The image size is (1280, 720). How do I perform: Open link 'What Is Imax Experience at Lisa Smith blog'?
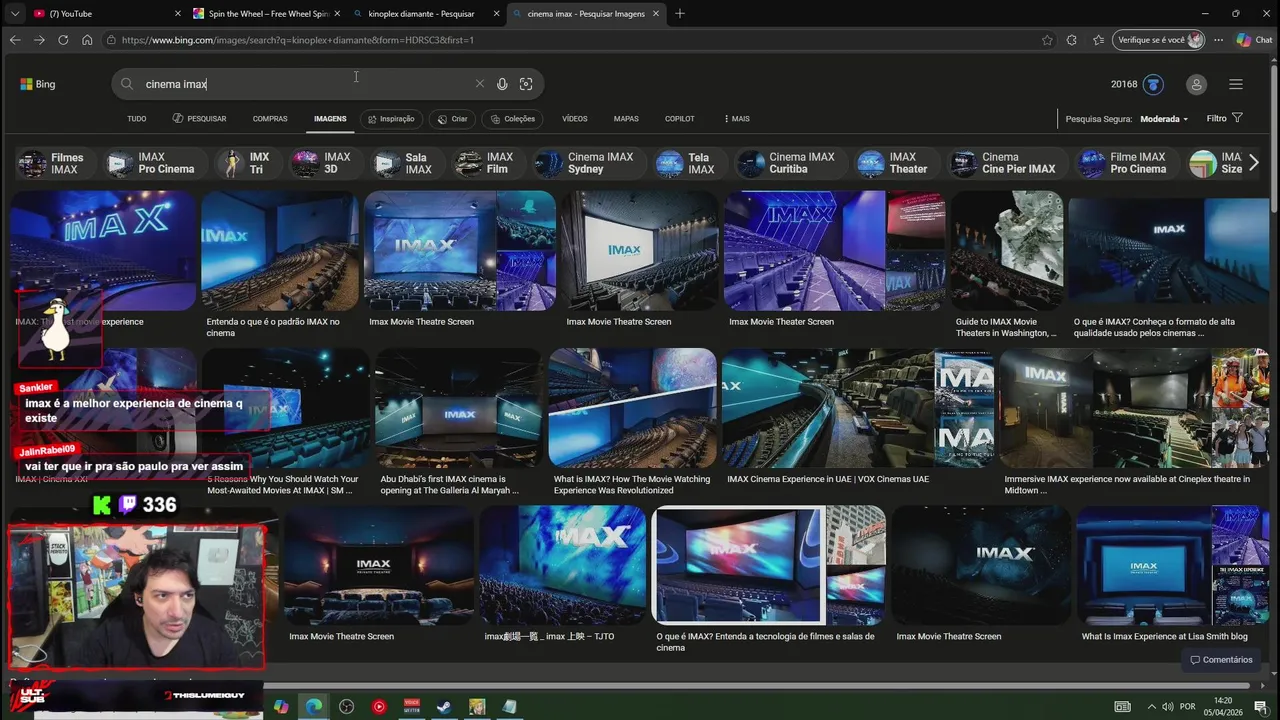click(x=1165, y=636)
